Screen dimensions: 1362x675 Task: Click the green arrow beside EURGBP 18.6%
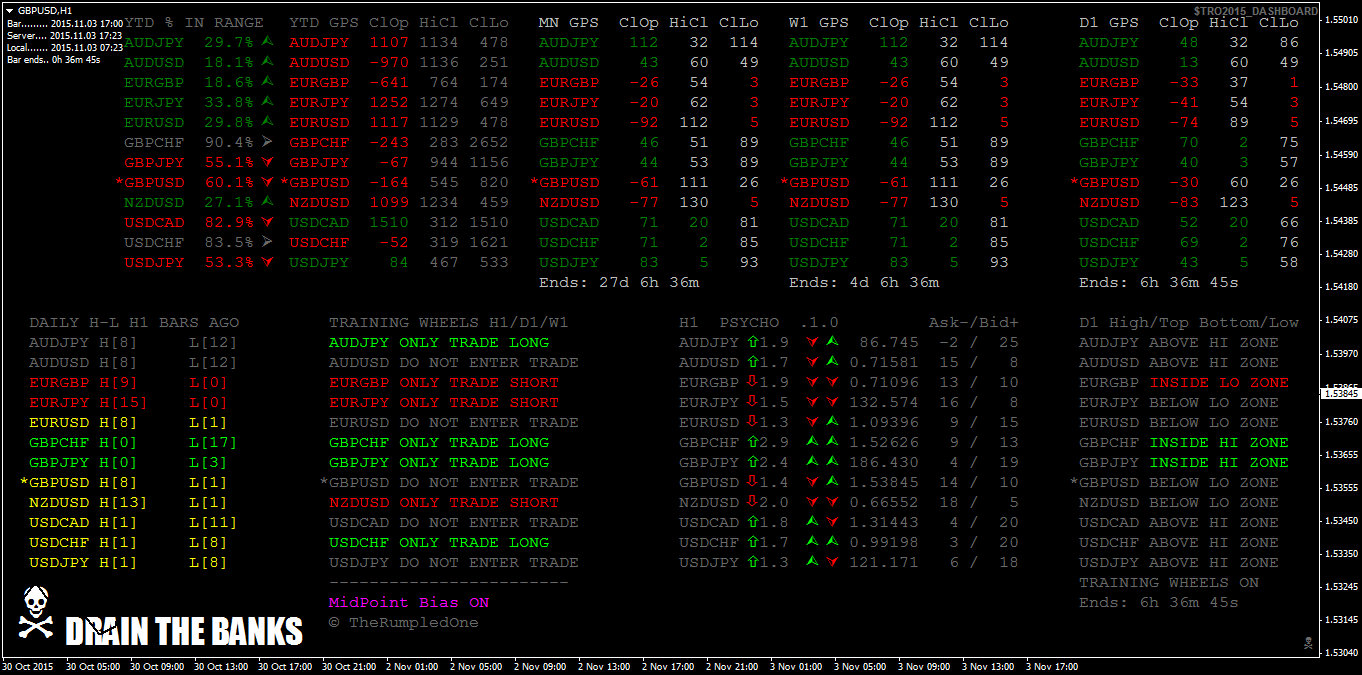(267, 82)
